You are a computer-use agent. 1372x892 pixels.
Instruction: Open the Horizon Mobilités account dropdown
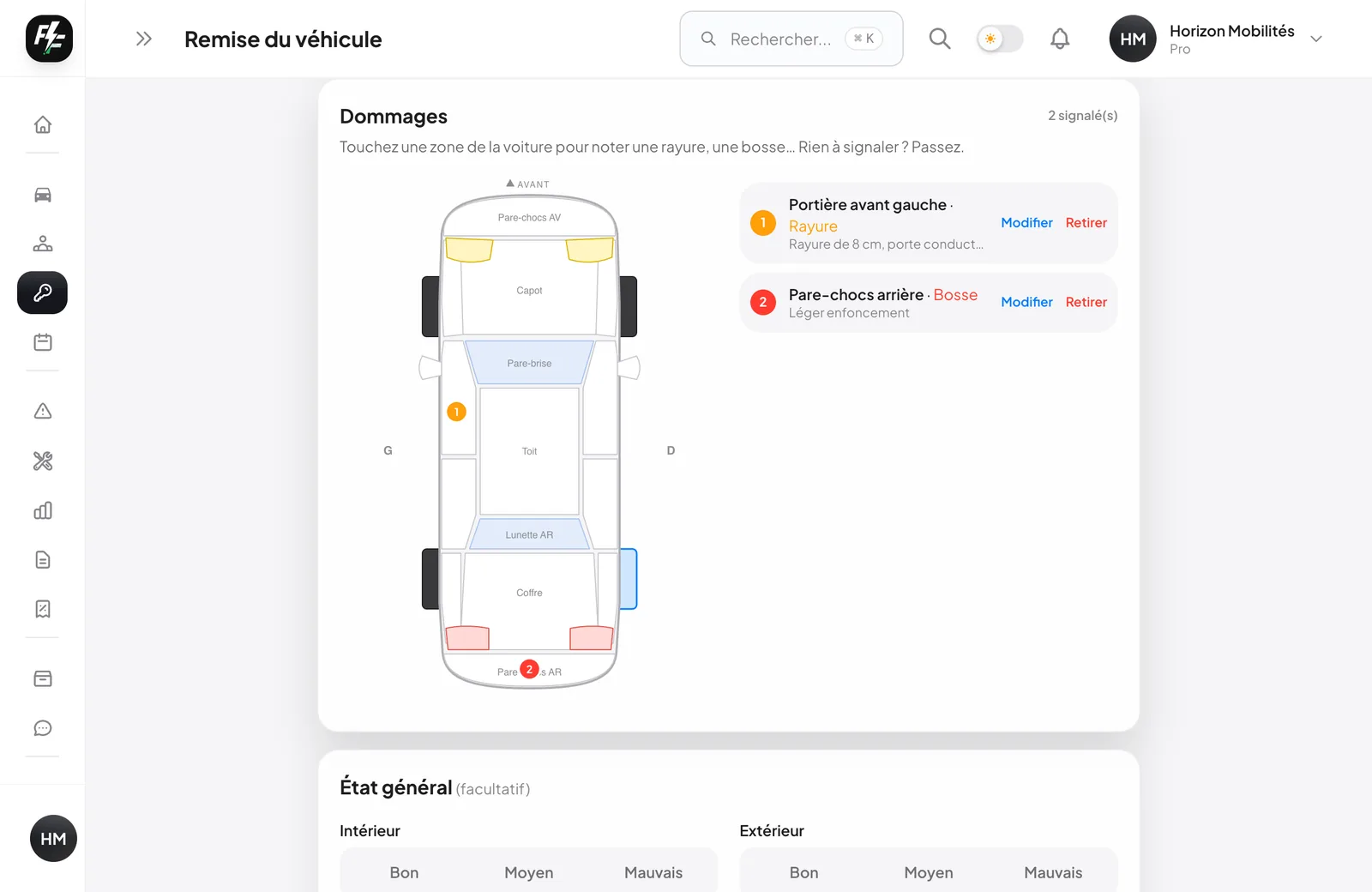1218,39
